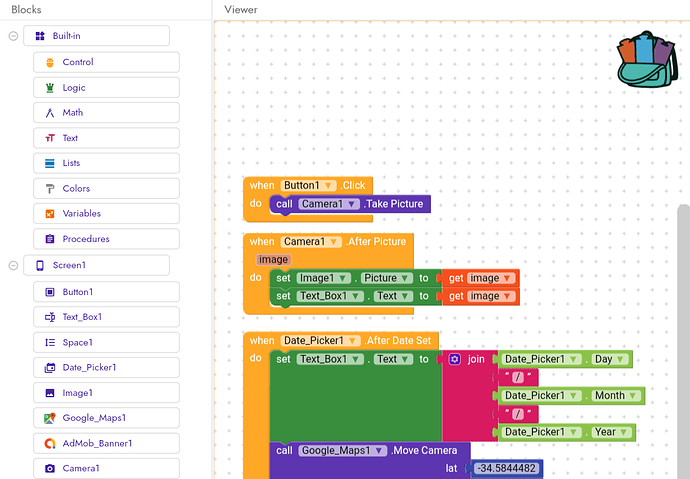The image size is (690, 479).
Task: Click the latitude value -34.5844482 field
Action: (x=506, y=468)
